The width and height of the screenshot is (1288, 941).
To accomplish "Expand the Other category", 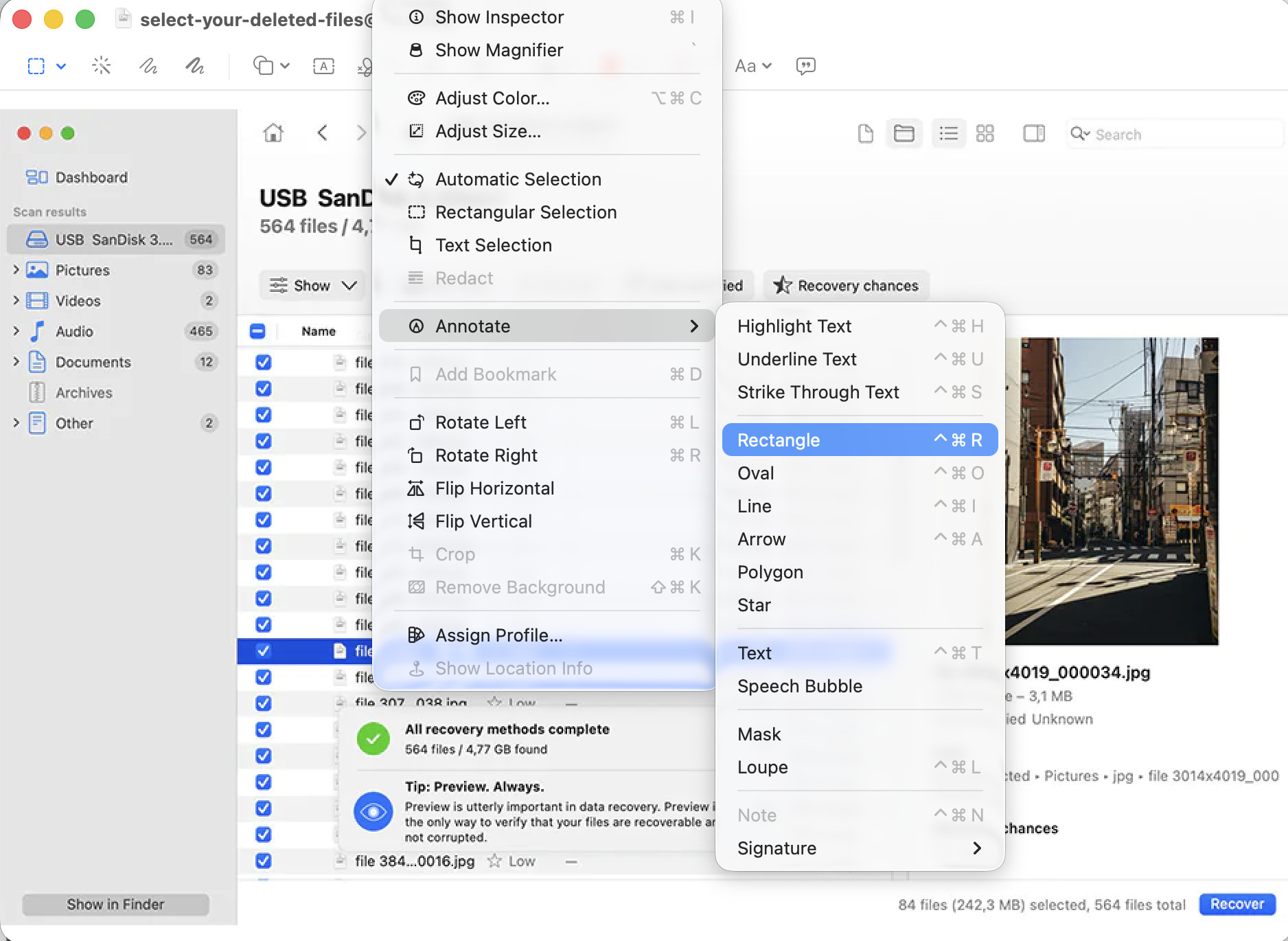I will 16,423.
